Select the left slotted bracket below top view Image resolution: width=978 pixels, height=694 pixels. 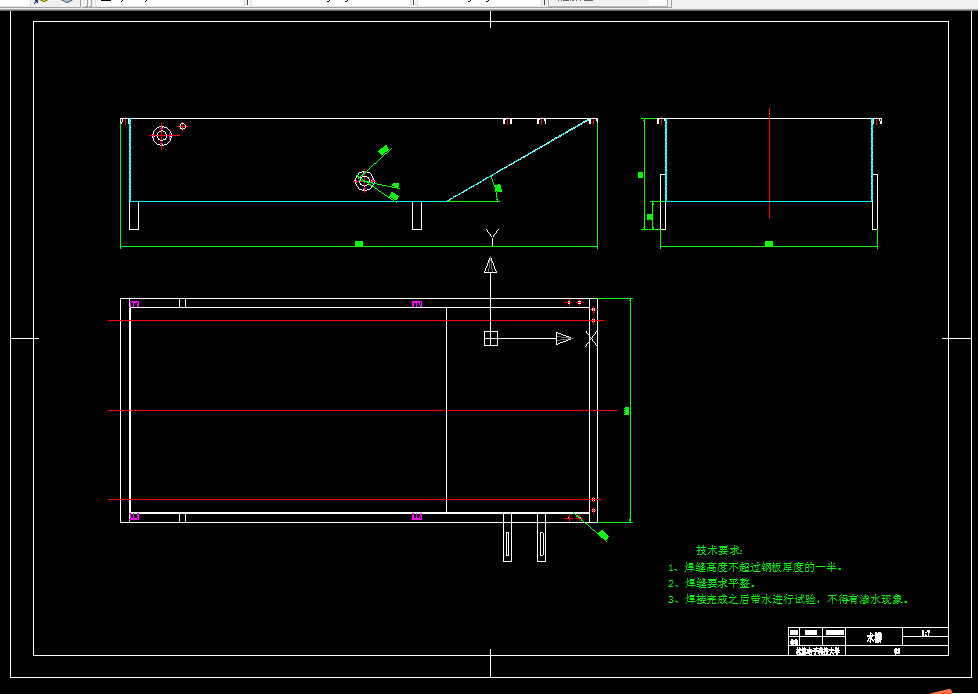(507, 537)
